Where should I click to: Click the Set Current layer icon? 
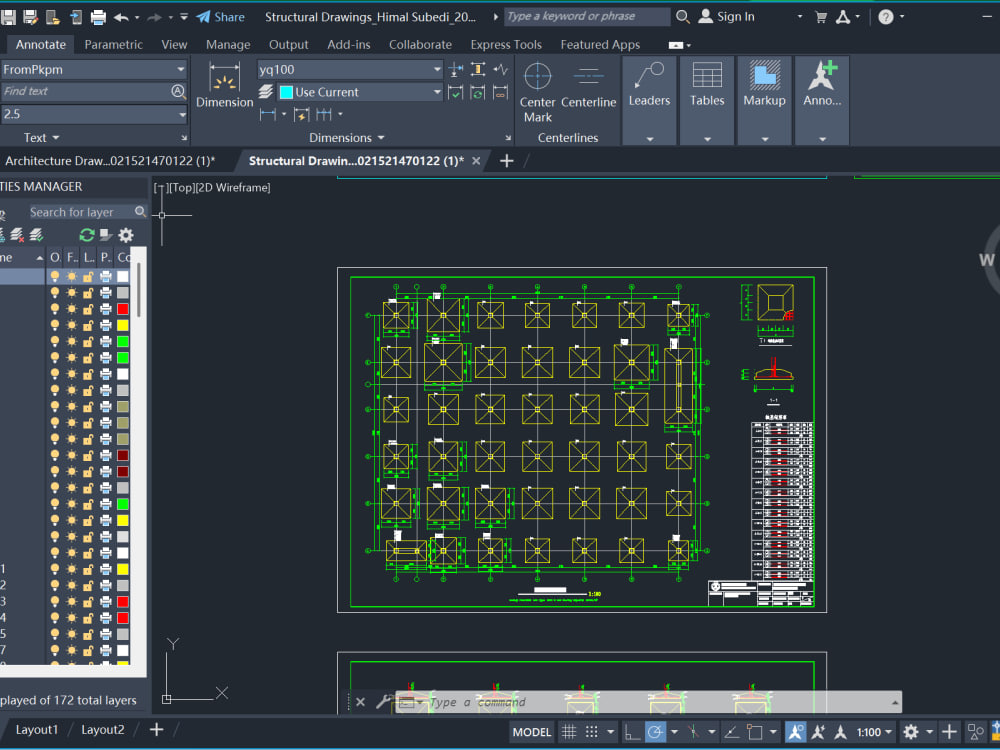tap(36, 235)
